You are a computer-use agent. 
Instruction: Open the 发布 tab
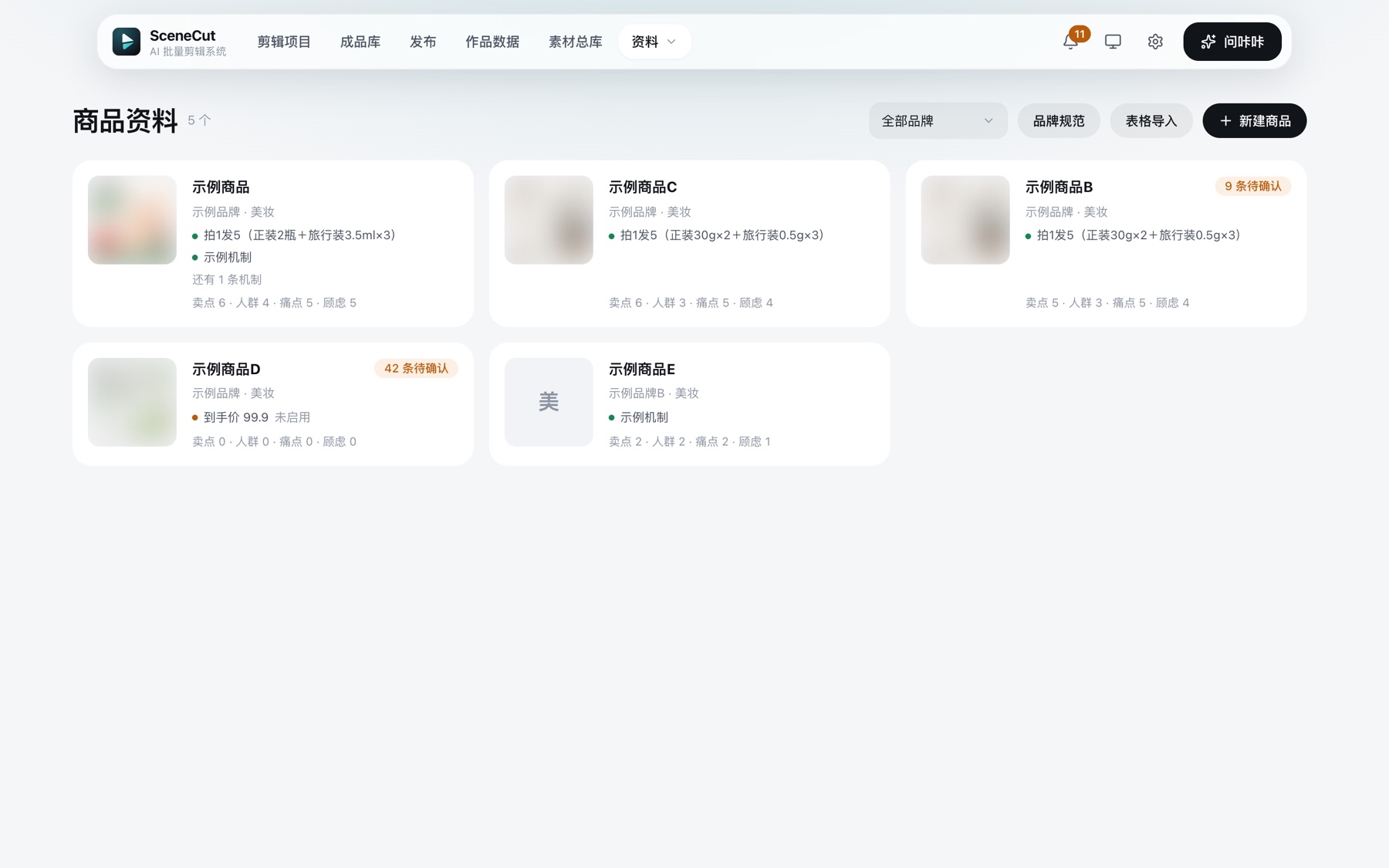(423, 42)
